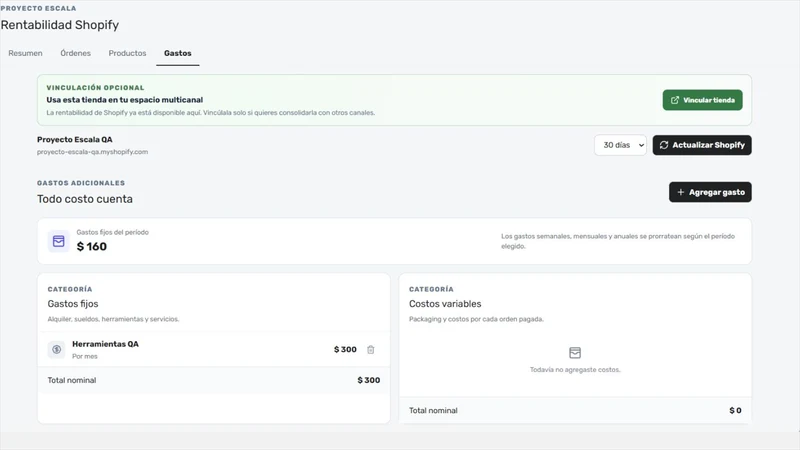Click the Actualizar Shopify button
800x450 pixels.
(702, 145)
